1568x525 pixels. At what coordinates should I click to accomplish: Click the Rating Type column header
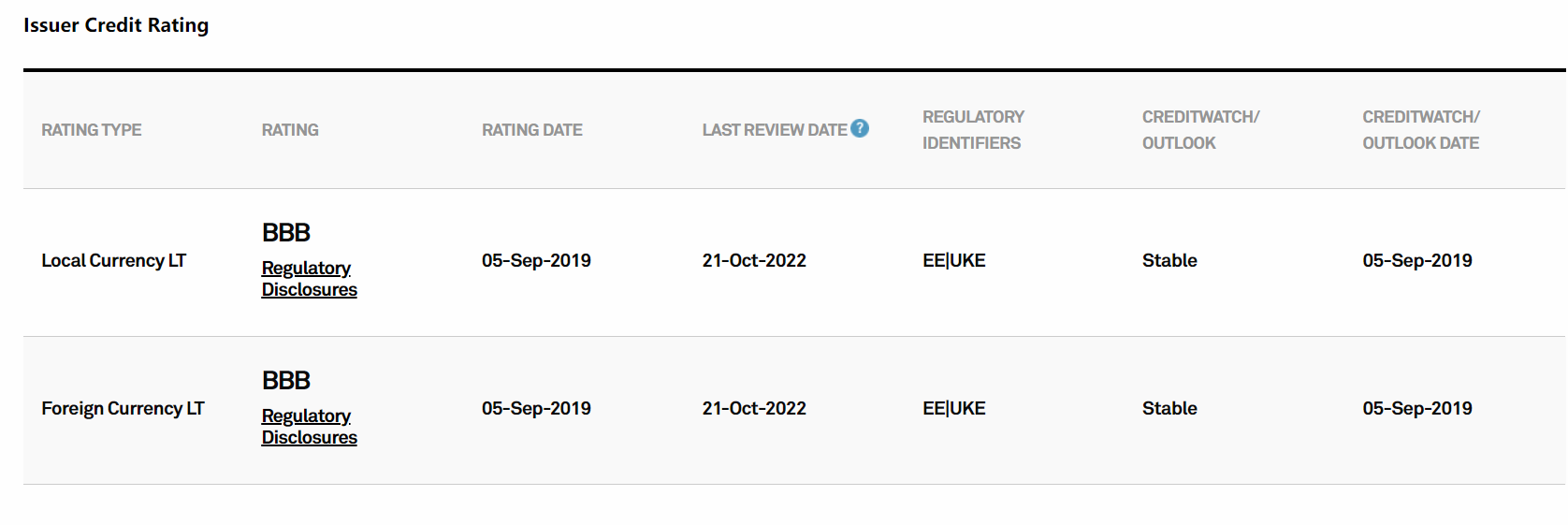[x=92, y=130]
